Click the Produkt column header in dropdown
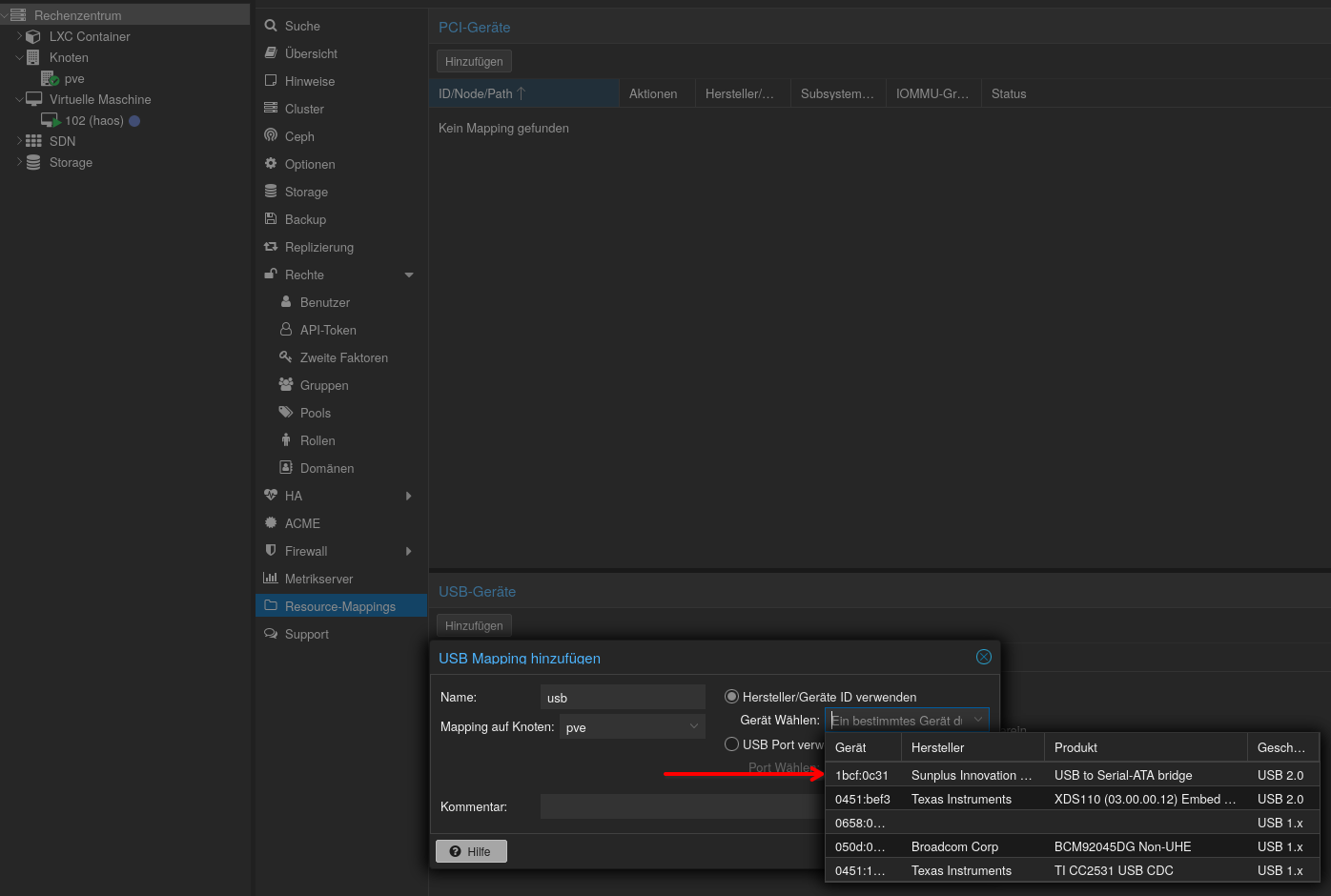 coord(1145,747)
